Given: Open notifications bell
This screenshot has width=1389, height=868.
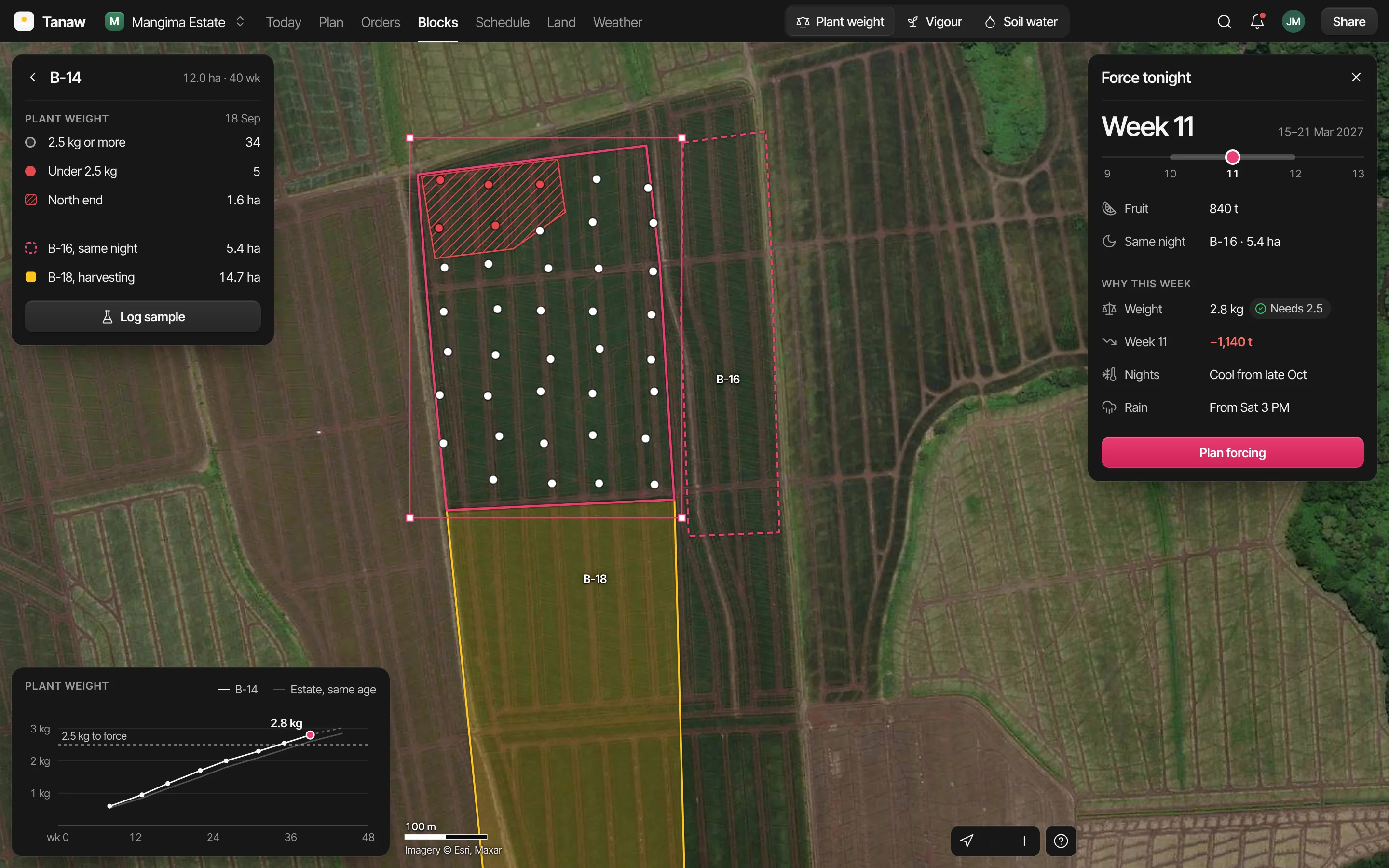Looking at the screenshot, I should click(1257, 22).
